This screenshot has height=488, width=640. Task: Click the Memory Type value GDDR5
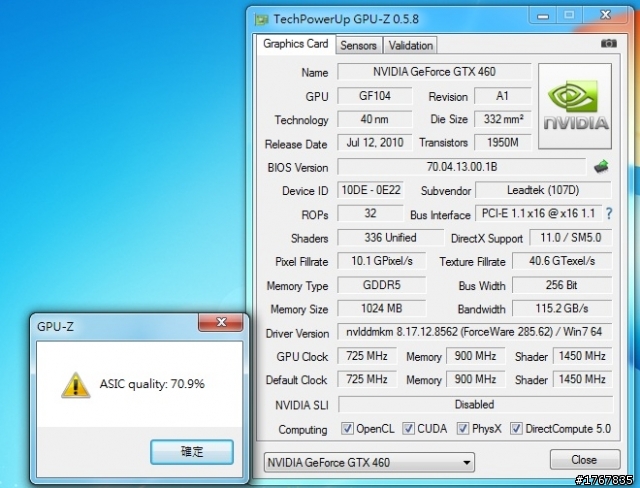coord(382,285)
